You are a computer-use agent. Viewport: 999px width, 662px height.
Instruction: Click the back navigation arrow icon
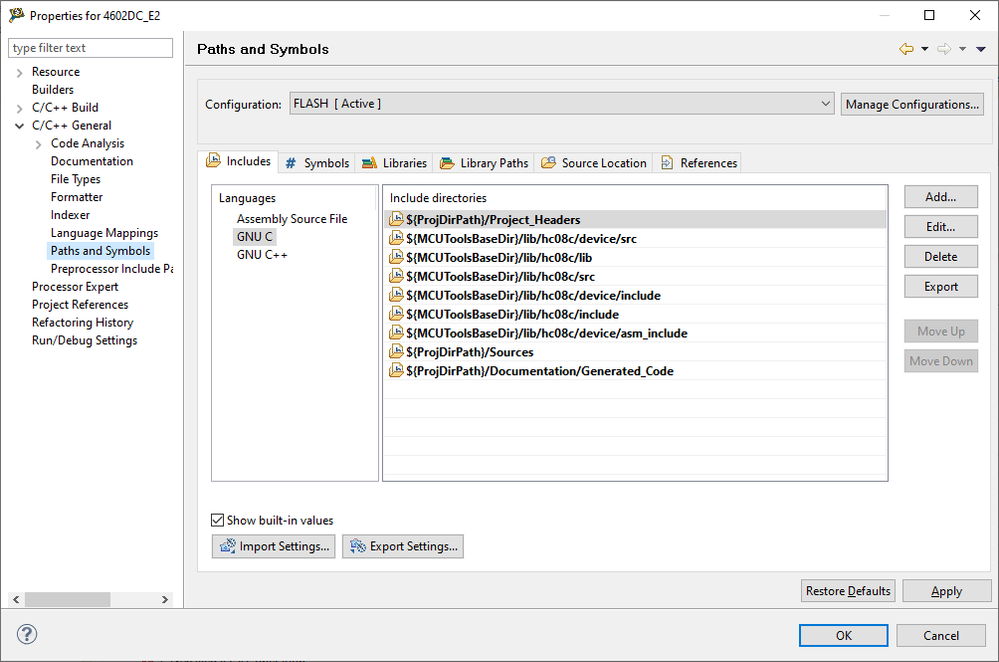(906, 49)
